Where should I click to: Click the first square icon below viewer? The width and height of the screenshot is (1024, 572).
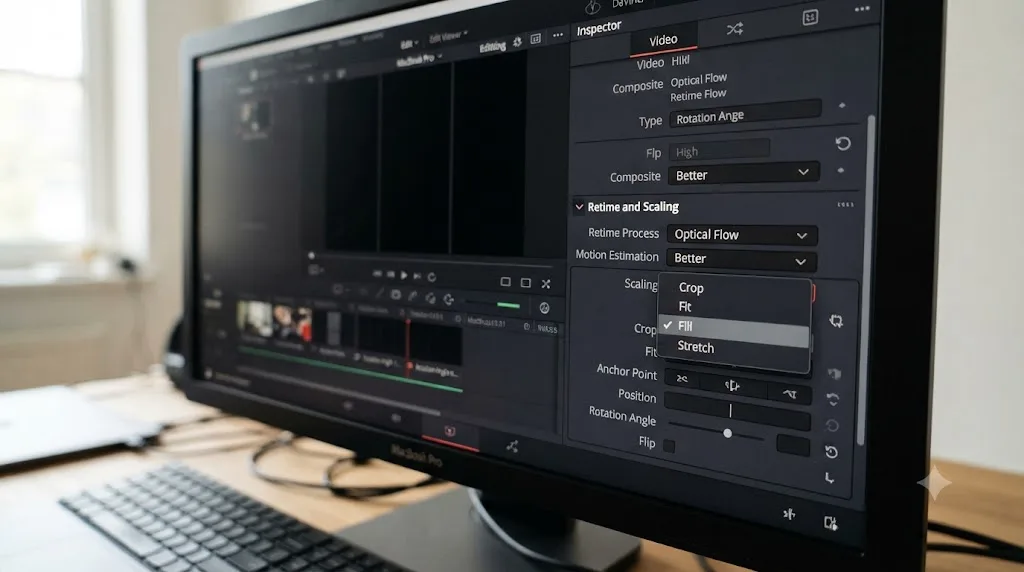(x=505, y=282)
